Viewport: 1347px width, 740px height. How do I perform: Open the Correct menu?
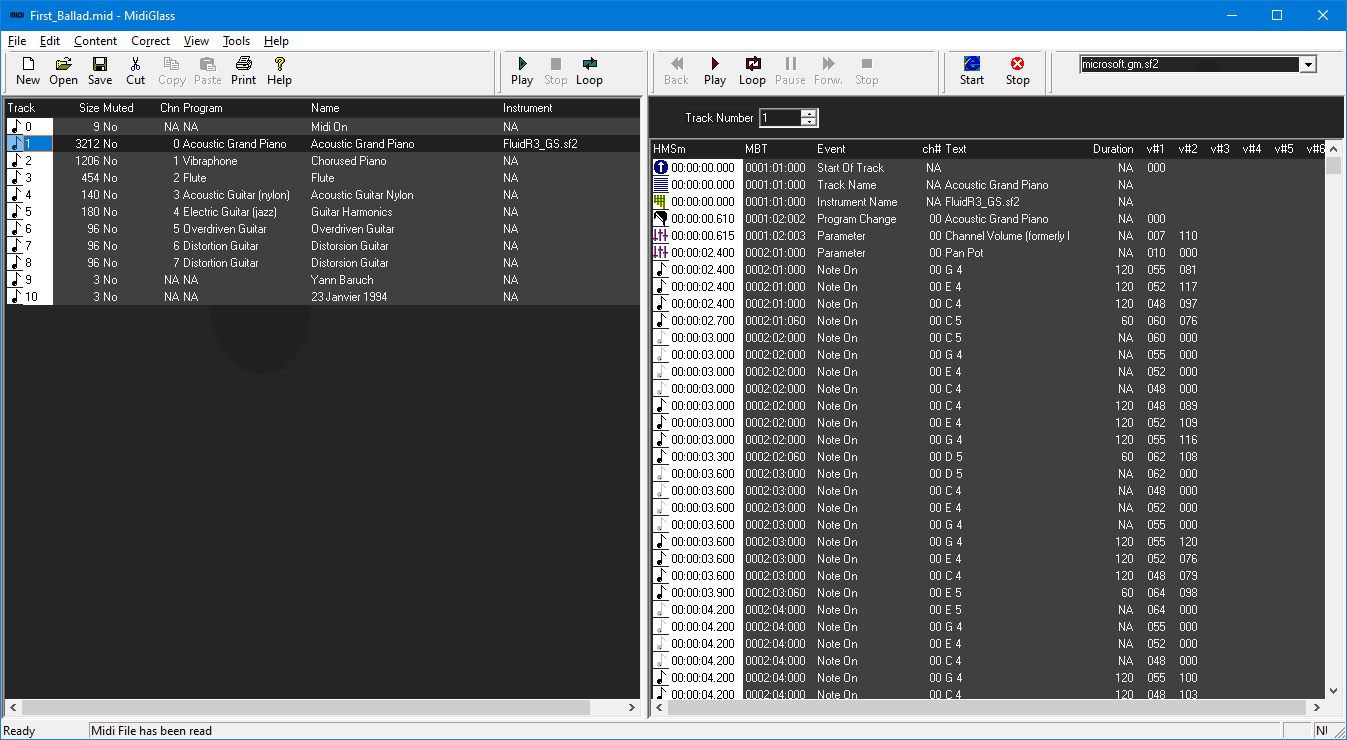point(150,41)
